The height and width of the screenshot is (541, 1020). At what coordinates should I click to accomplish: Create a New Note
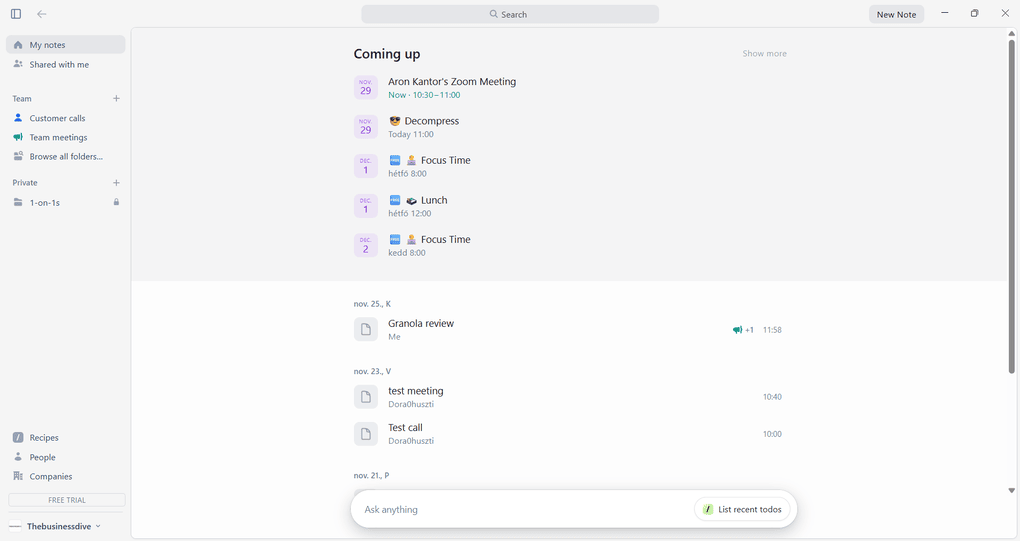coord(896,14)
